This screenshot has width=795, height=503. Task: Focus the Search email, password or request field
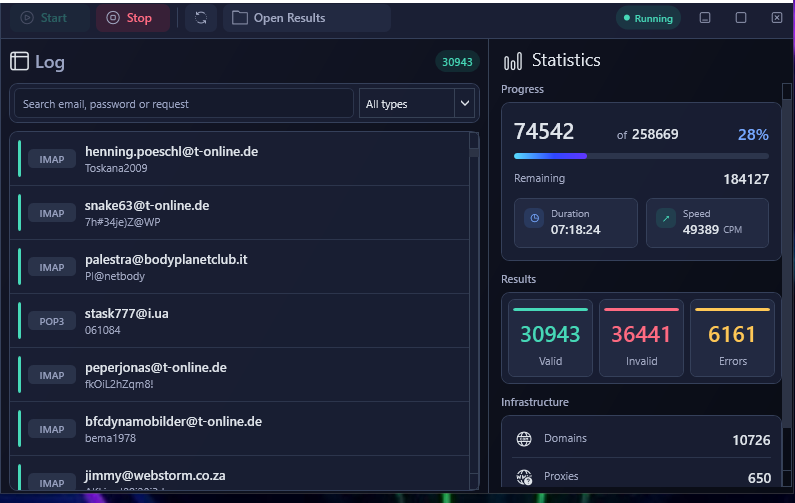point(184,103)
